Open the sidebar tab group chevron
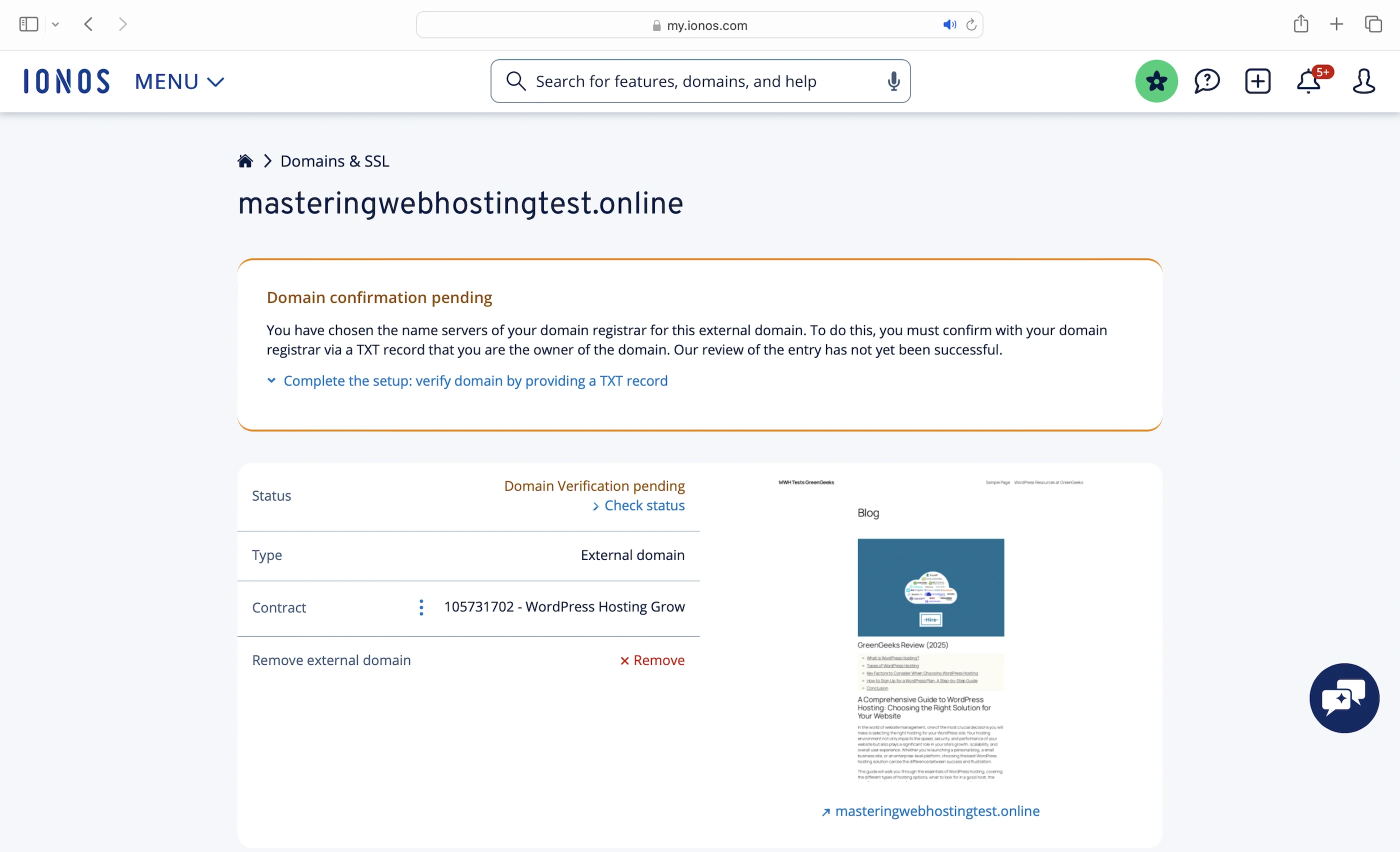 point(55,24)
